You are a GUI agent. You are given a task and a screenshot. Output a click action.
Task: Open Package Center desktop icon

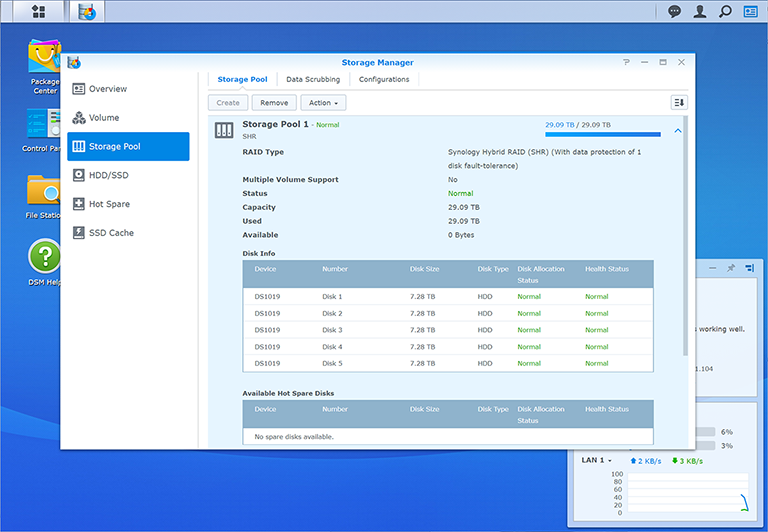click(45, 67)
